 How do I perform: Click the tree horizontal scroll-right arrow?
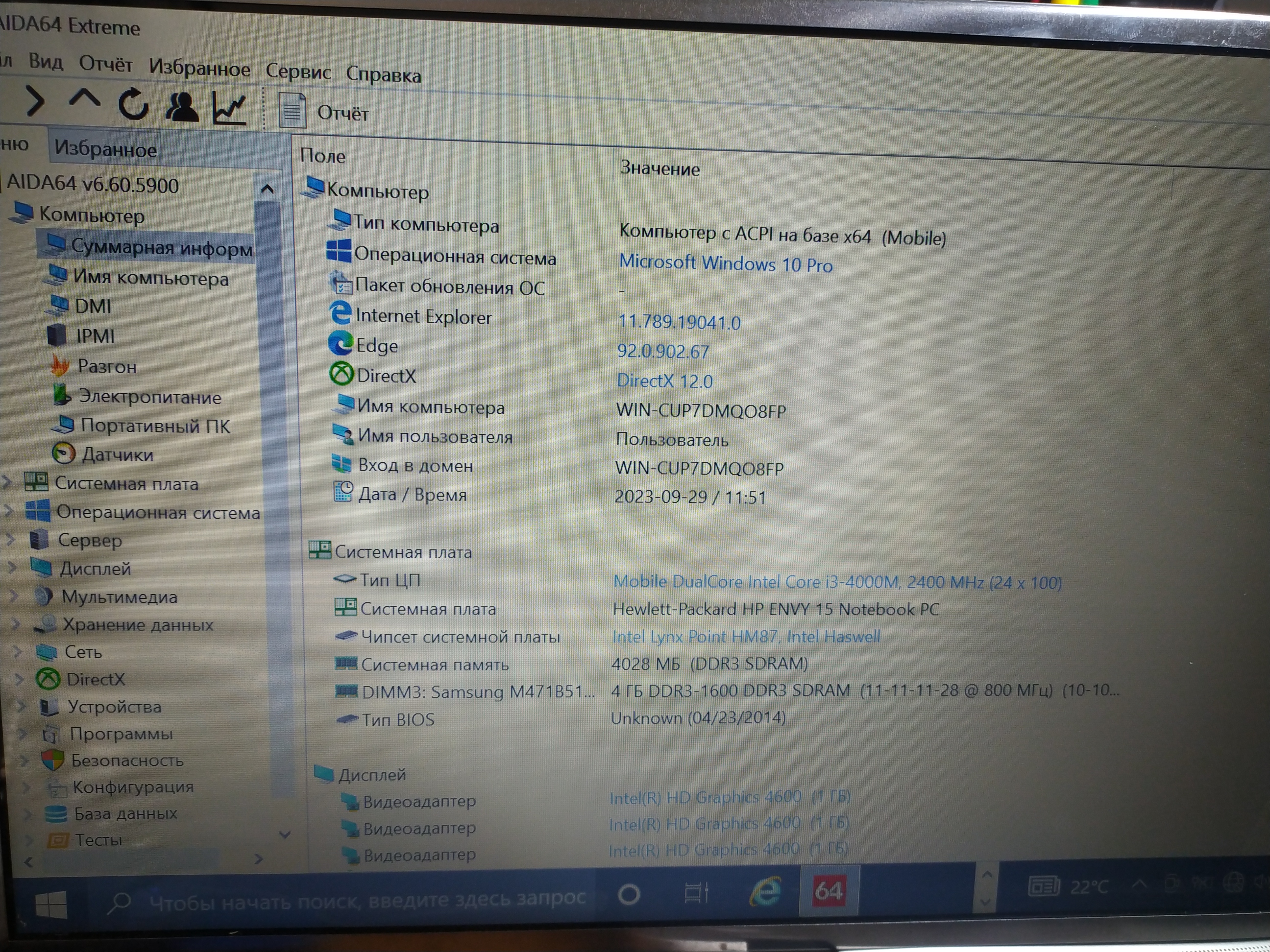click(x=258, y=858)
